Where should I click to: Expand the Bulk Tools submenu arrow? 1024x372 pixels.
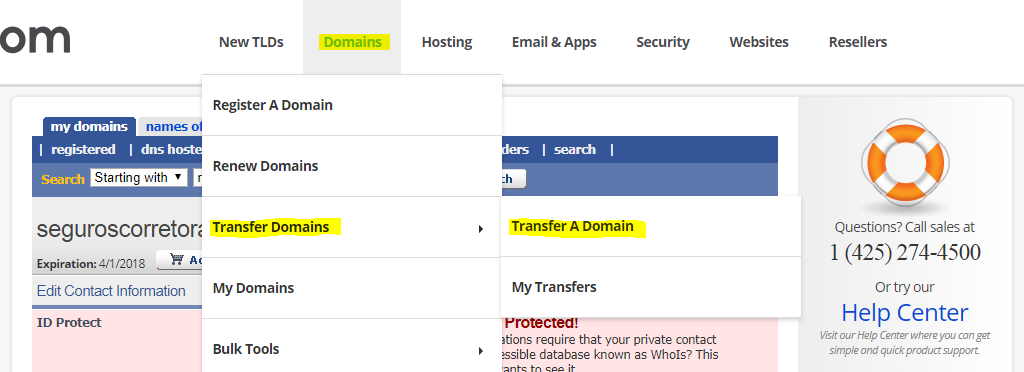pos(481,351)
